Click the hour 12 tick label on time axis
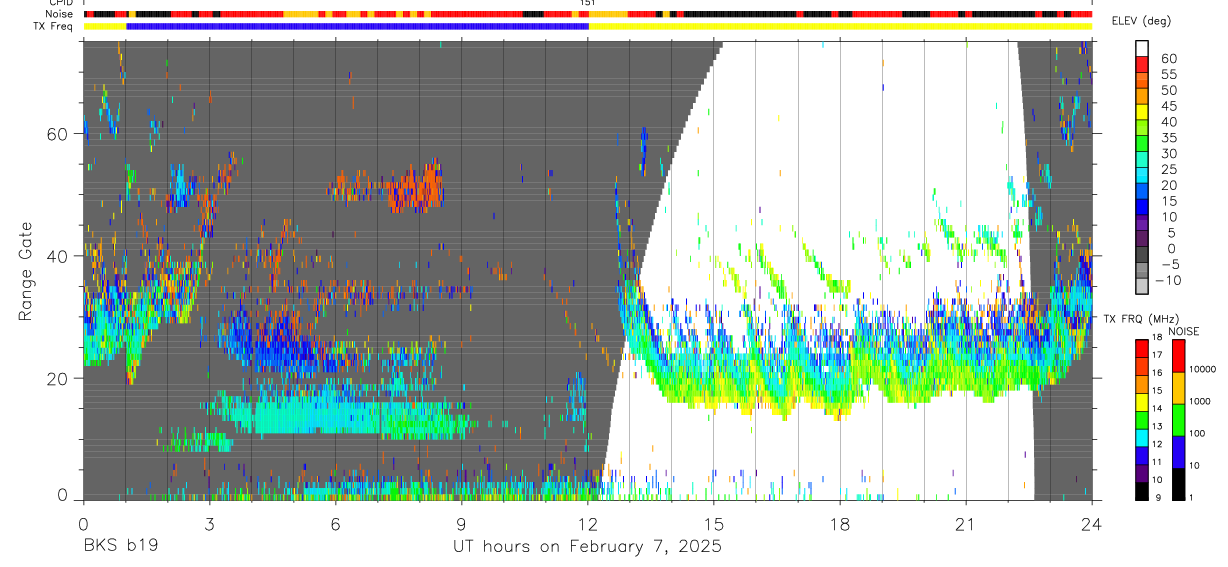Screen dimensions: 1228x567 click(x=588, y=523)
